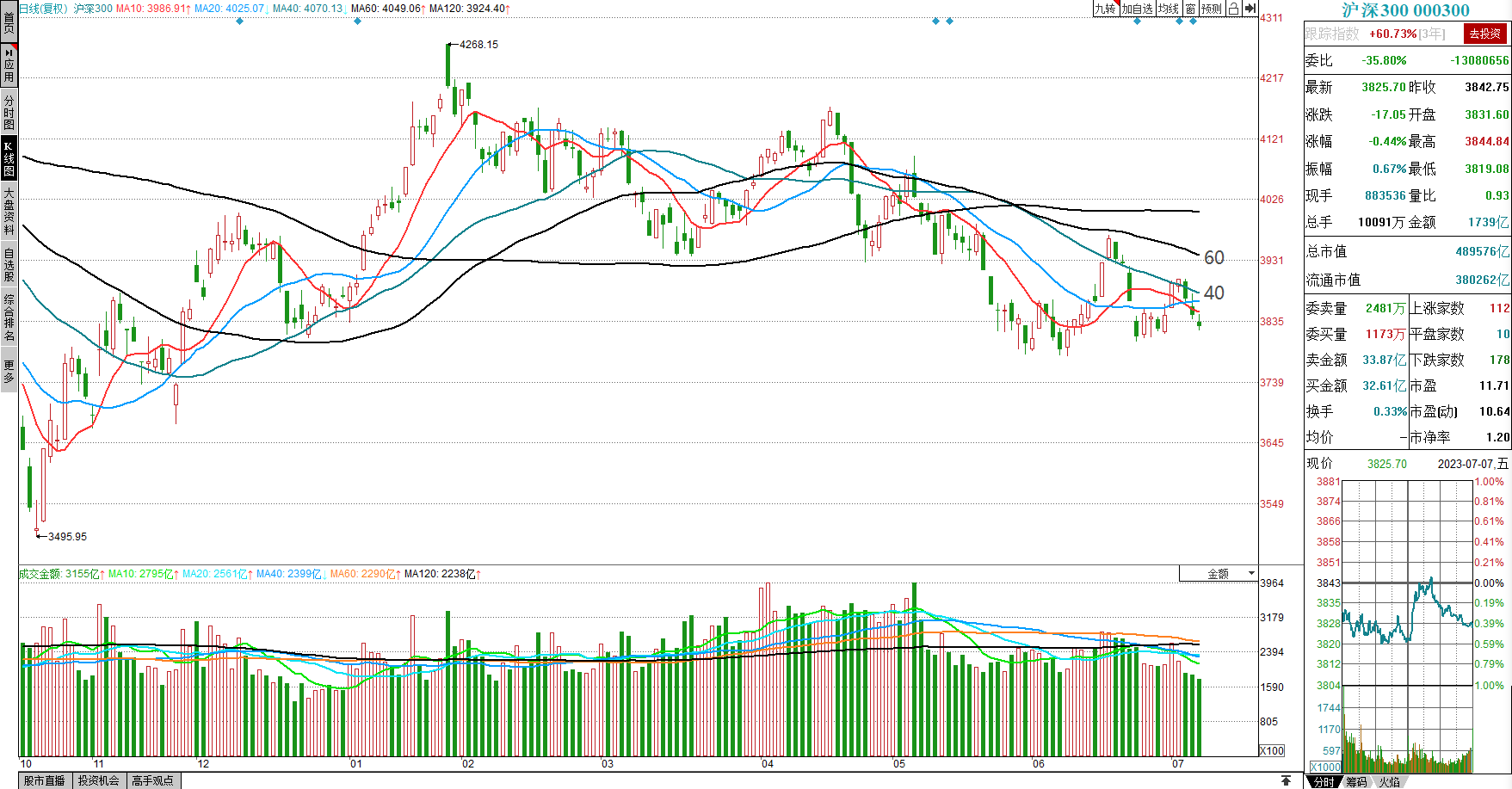Image resolution: width=1512 pixels, height=789 pixels.
Task: Switch to 筹码 tab at bottom right
Action: tap(1356, 781)
